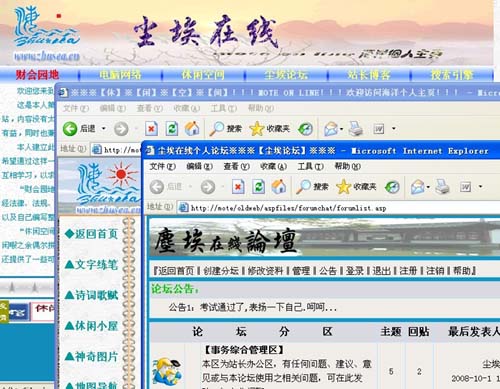
Task: Open the 文件(F) menu in front browser
Action: click(x=162, y=166)
